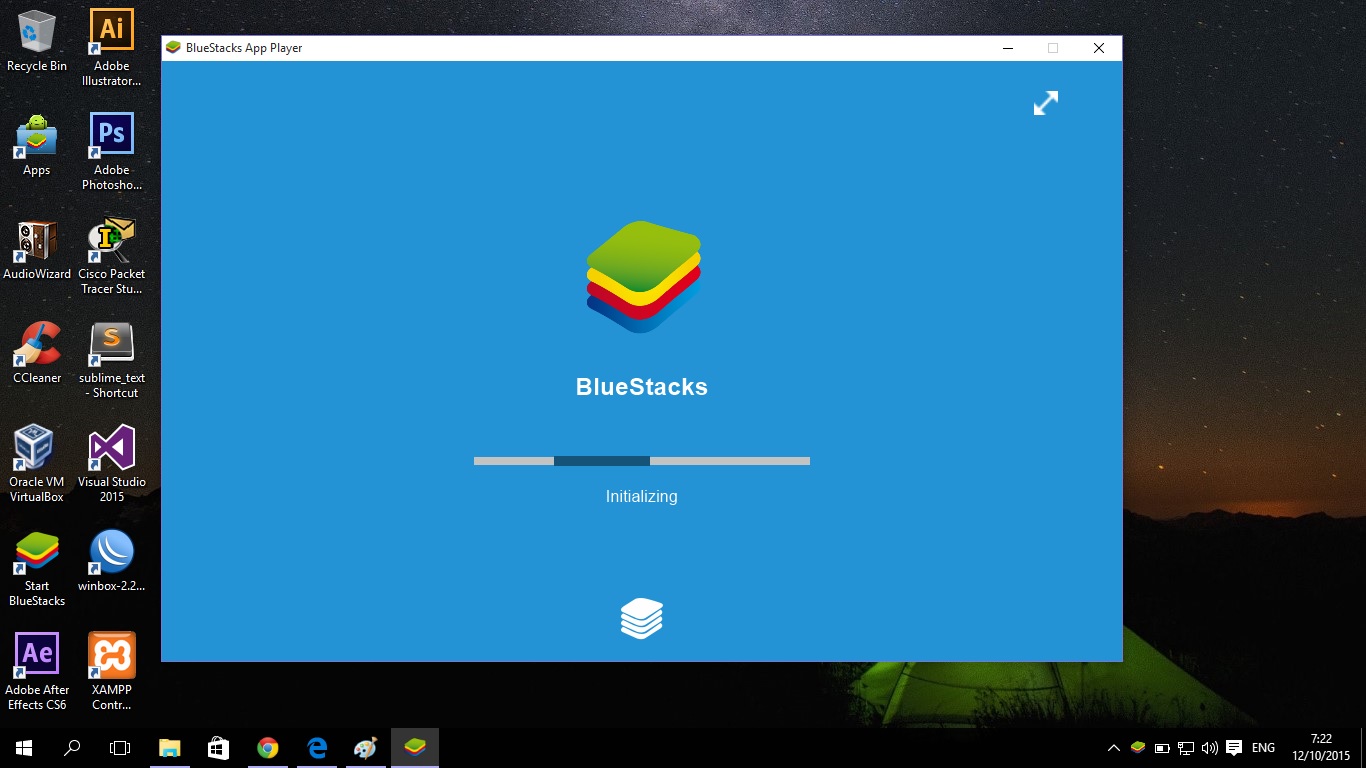
Task: Click the battery tray icon
Action: 1162,748
